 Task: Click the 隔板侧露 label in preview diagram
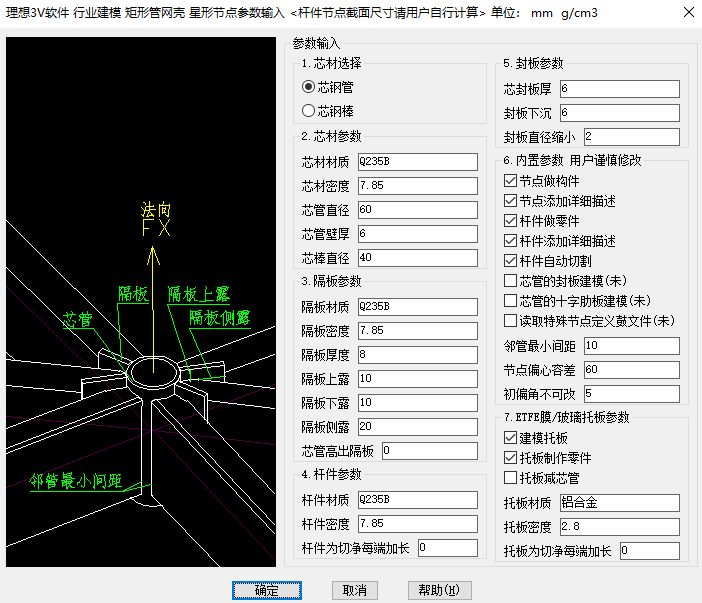click(x=219, y=318)
